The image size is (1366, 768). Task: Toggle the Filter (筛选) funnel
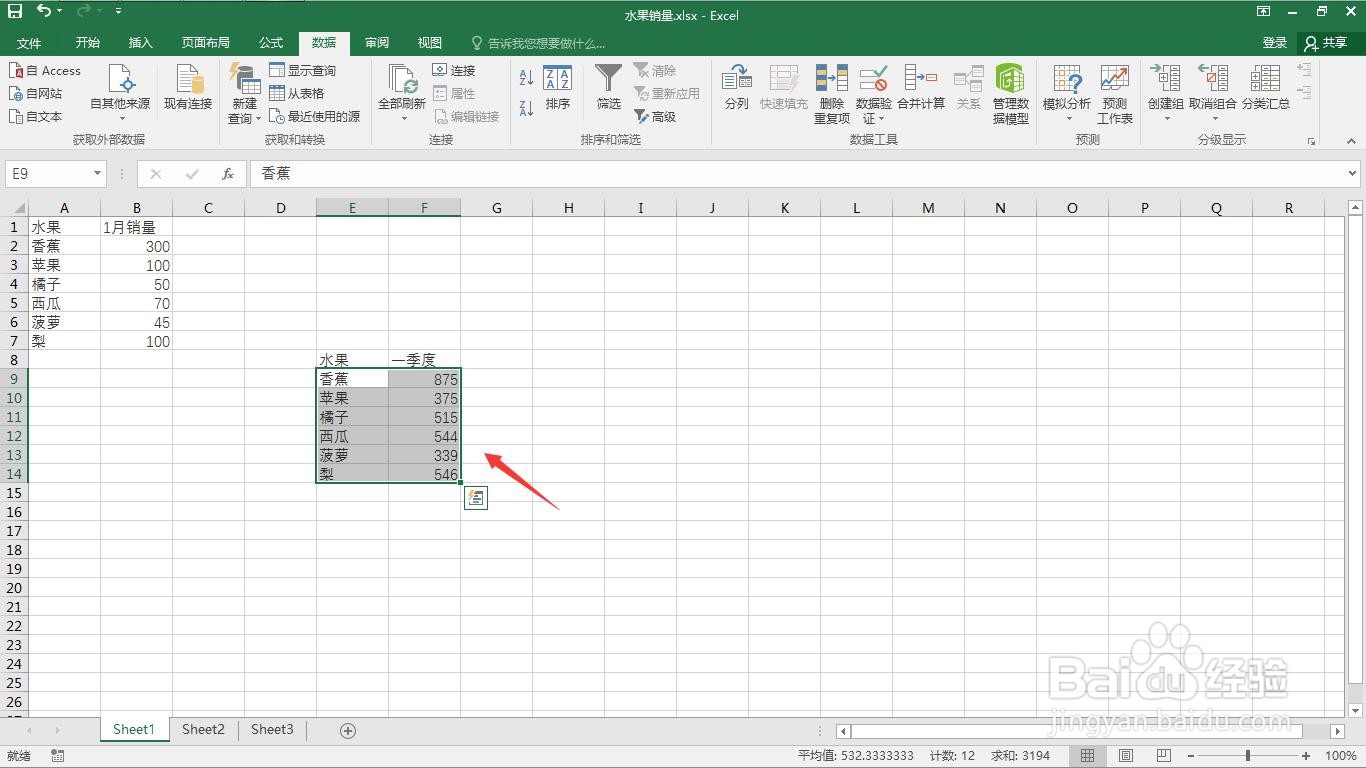pos(608,88)
